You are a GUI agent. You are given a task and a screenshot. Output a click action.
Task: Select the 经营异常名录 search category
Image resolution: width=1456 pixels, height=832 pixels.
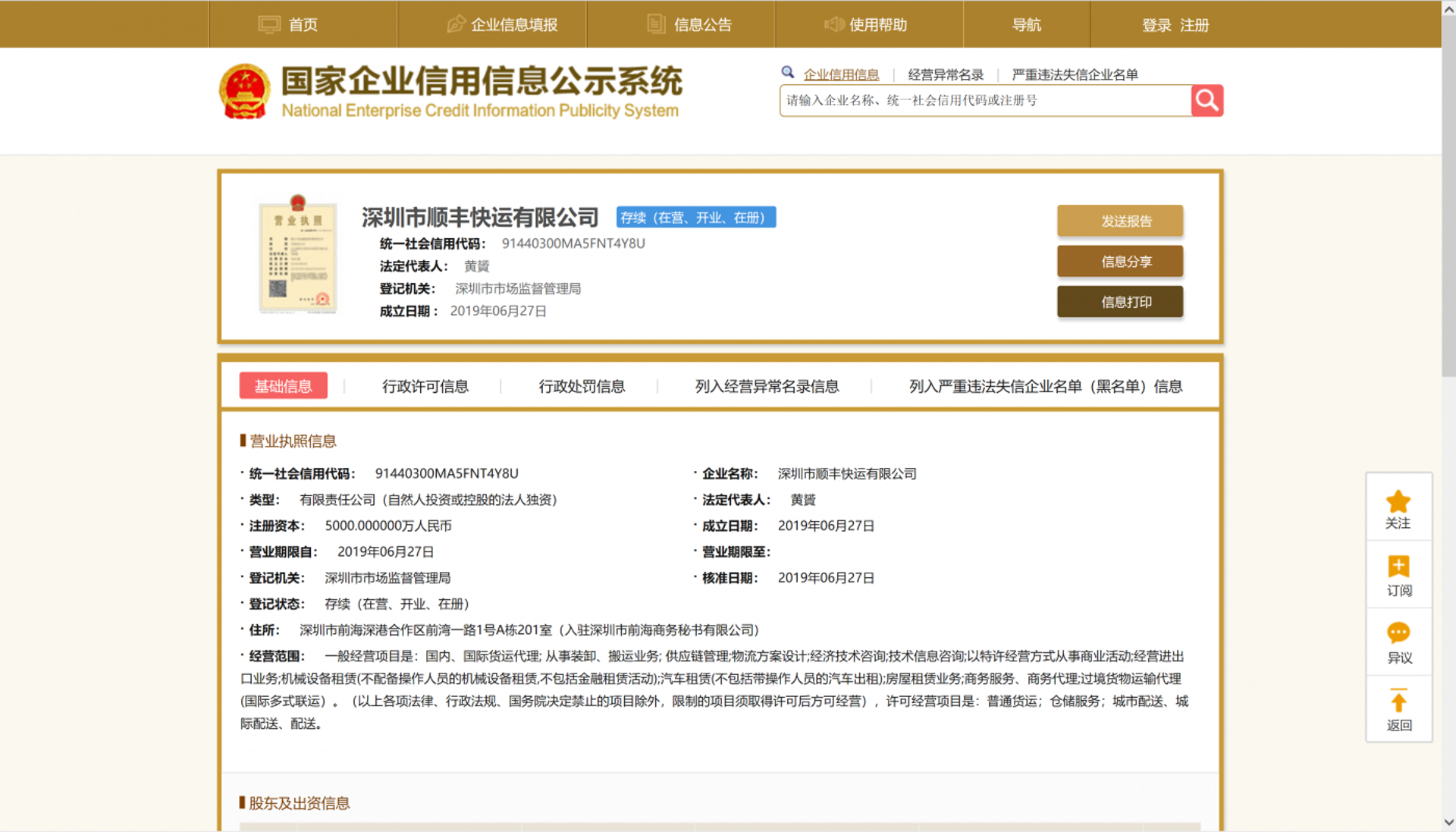pyautogui.click(x=946, y=74)
